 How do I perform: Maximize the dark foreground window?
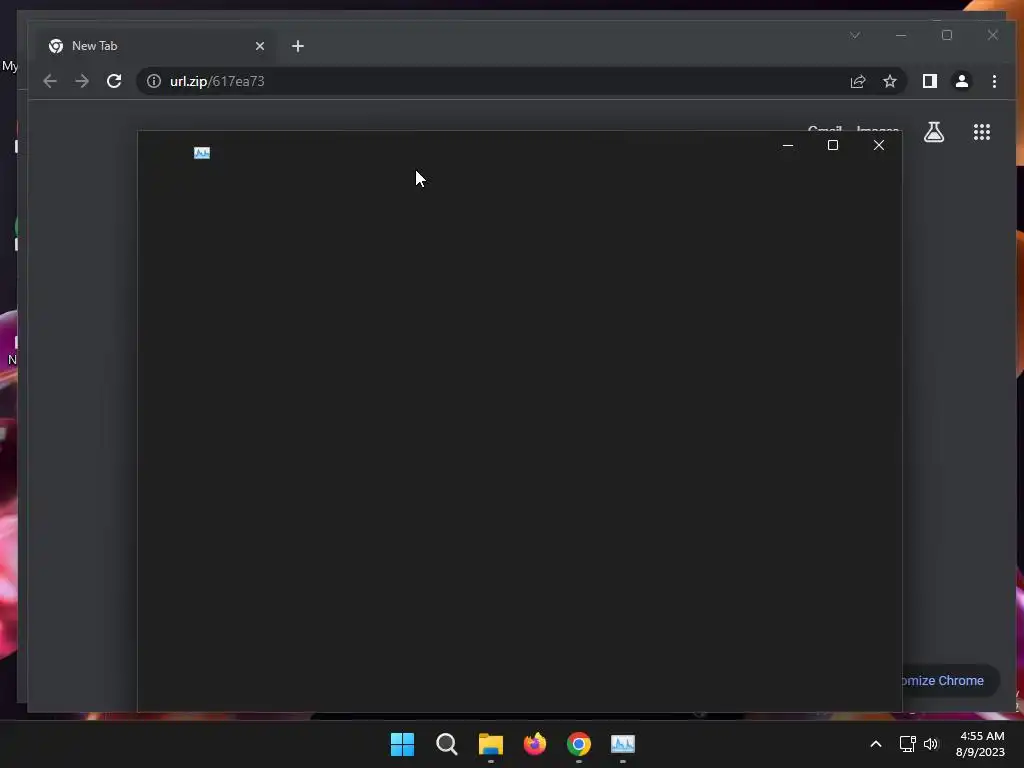[x=833, y=145]
